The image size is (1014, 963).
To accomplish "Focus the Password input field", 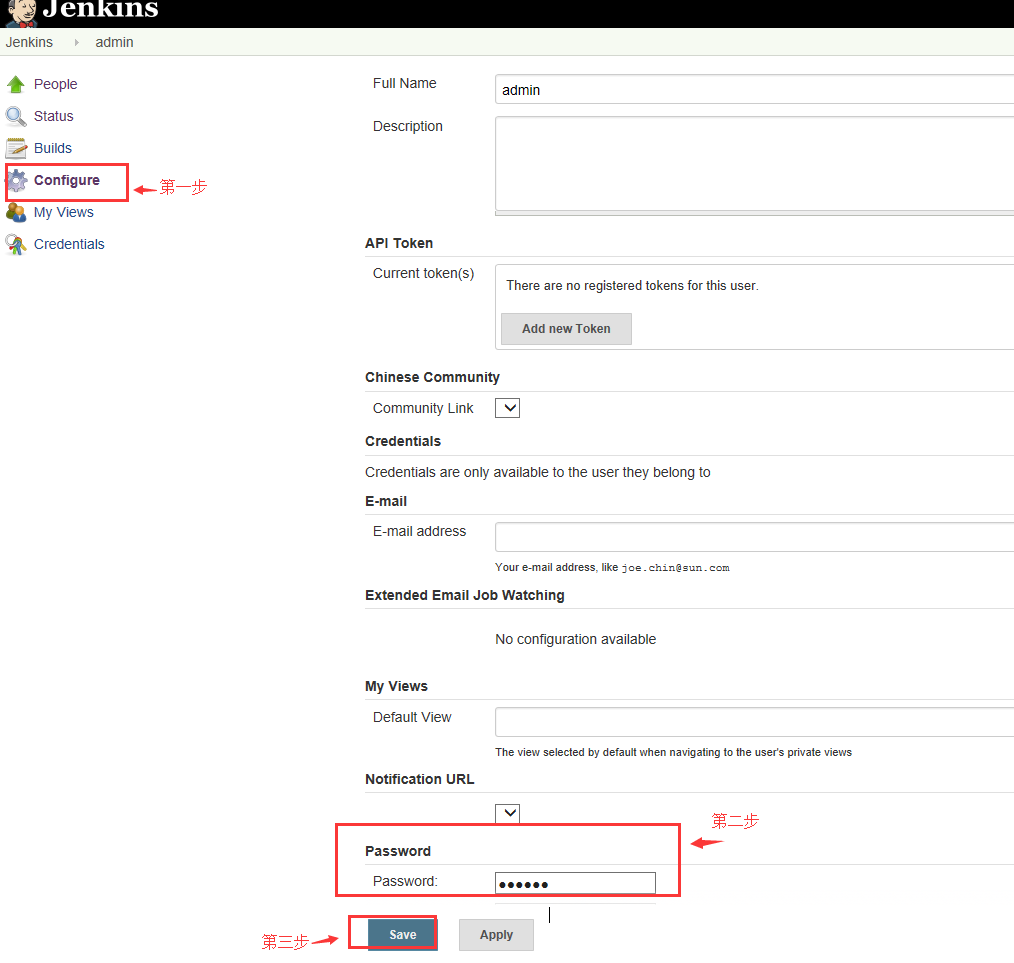I will 575,883.
